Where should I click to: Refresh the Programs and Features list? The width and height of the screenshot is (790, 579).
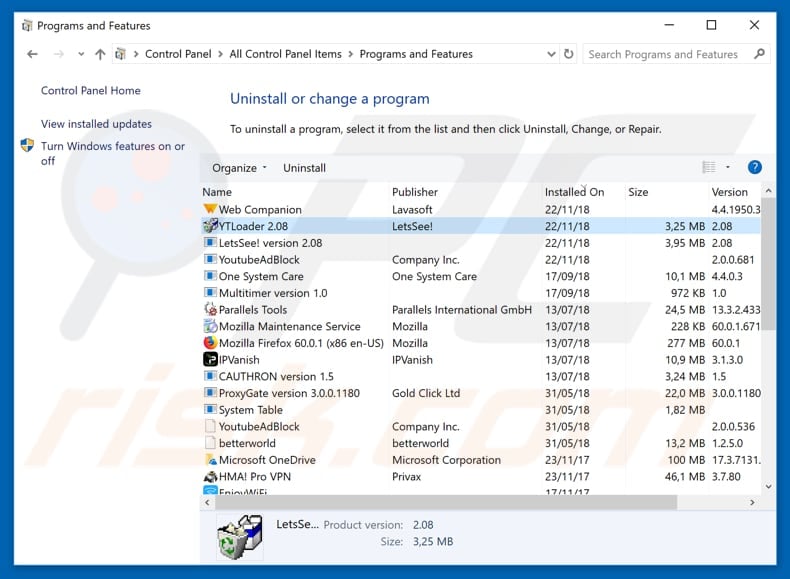point(569,54)
